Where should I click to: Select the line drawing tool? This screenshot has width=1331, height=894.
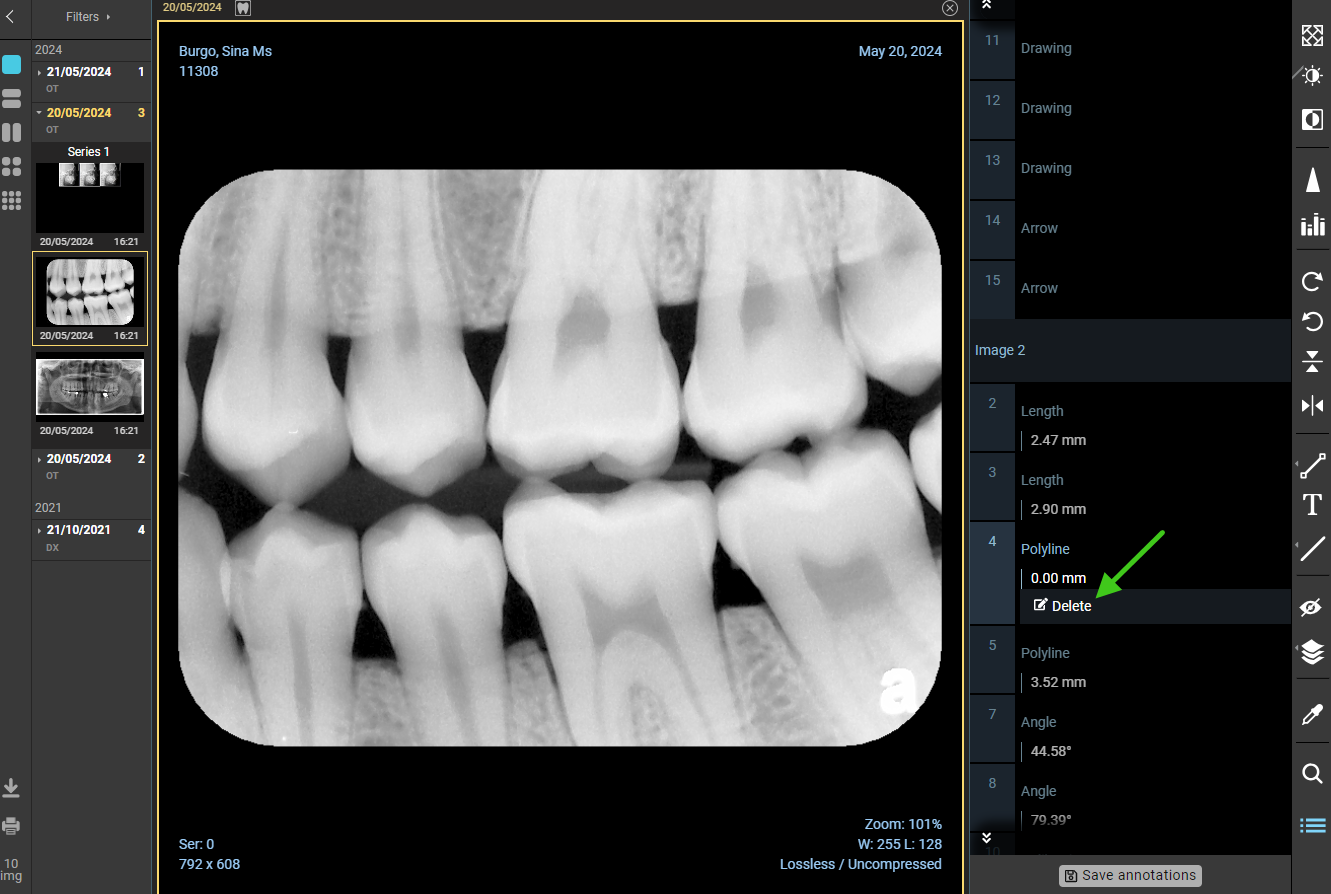[1312, 548]
